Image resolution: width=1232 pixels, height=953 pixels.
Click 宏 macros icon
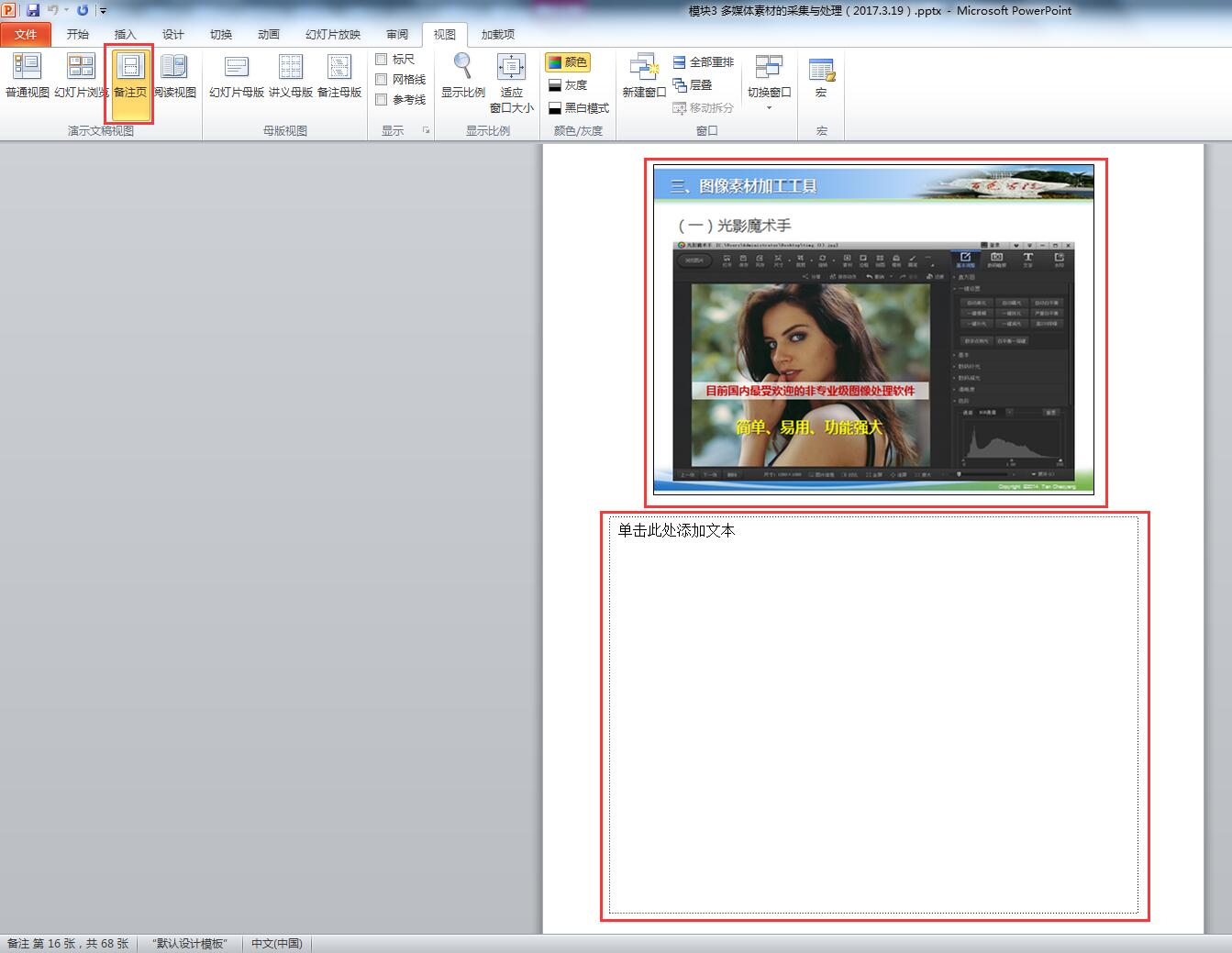click(821, 70)
